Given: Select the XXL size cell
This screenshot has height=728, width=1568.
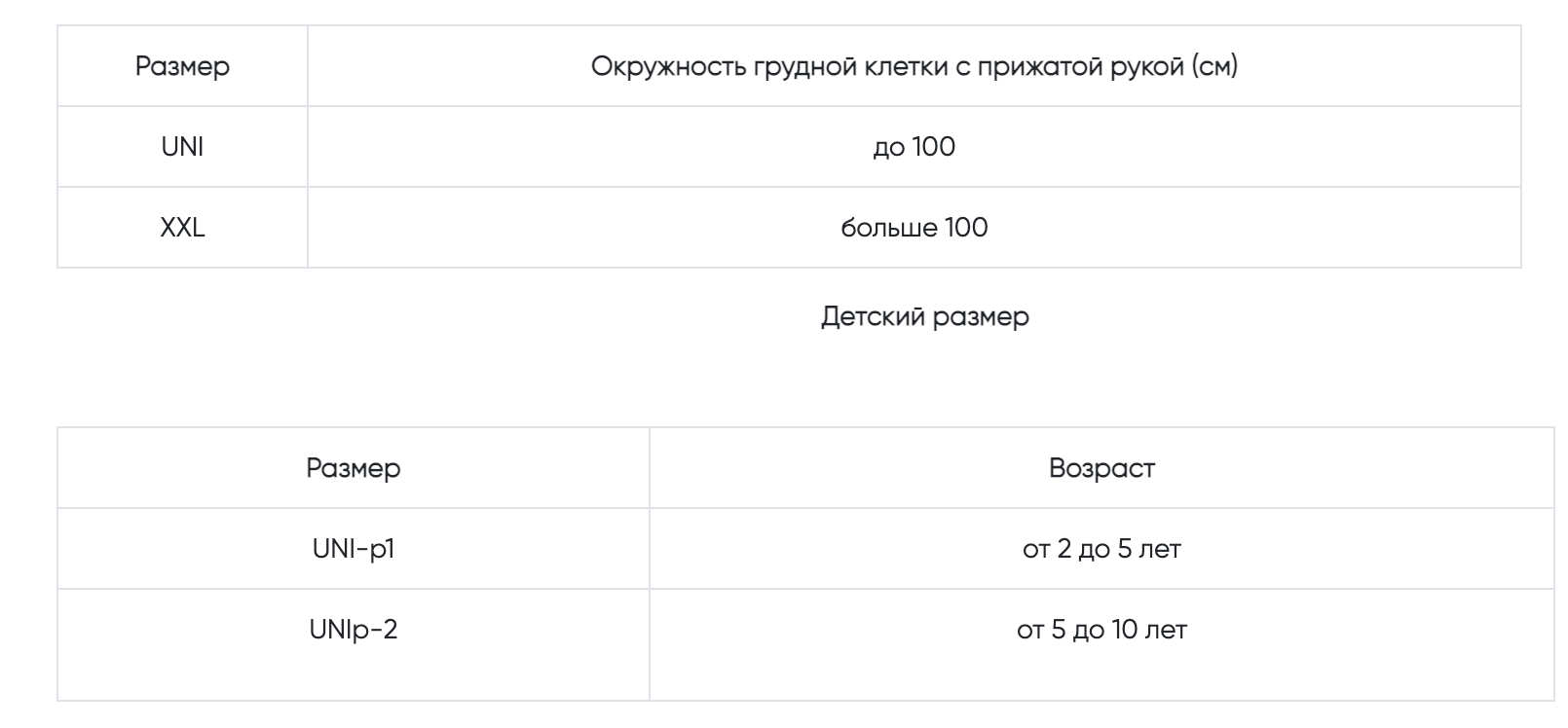Looking at the screenshot, I should click(182, 228).
